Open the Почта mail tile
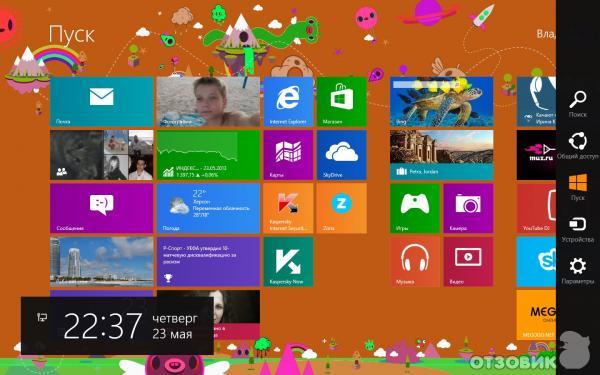 101,101
